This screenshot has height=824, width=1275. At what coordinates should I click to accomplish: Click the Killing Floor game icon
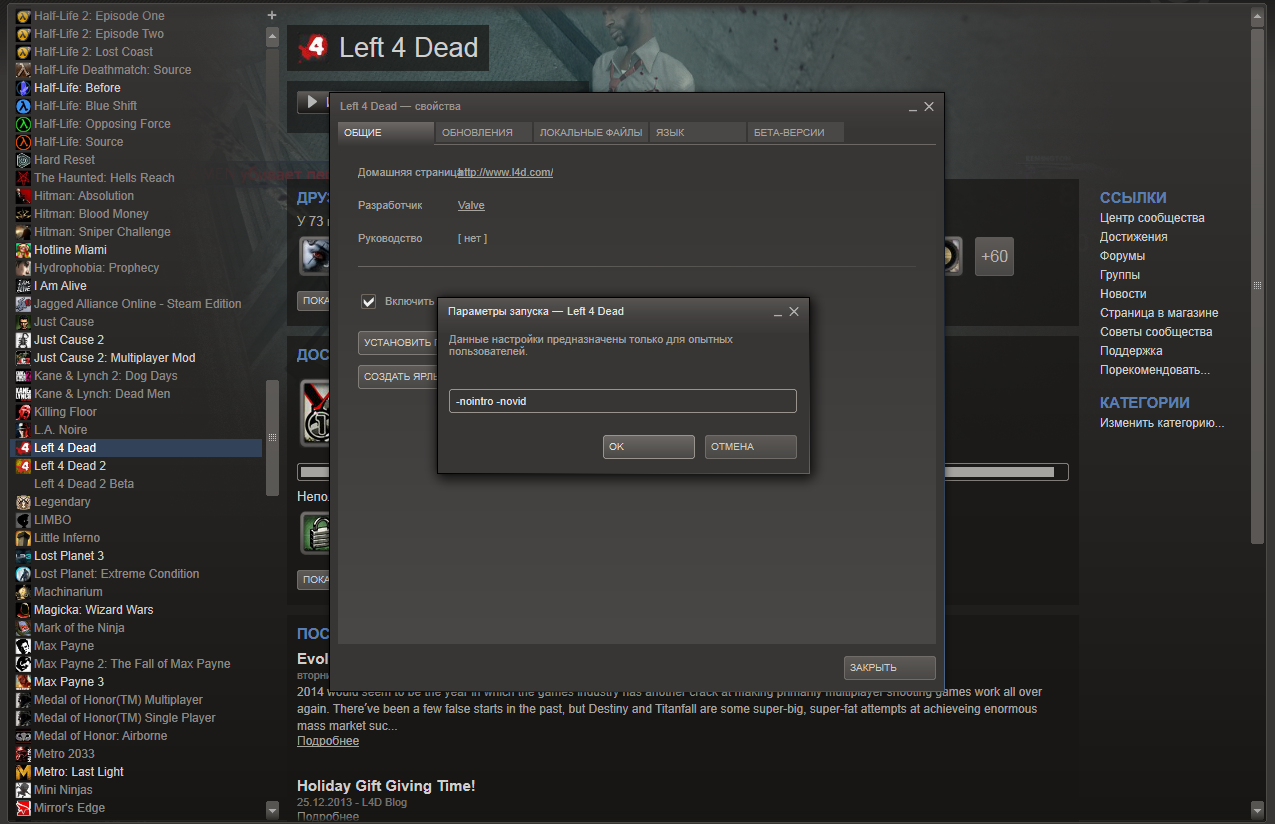click(x=24, y=412)
